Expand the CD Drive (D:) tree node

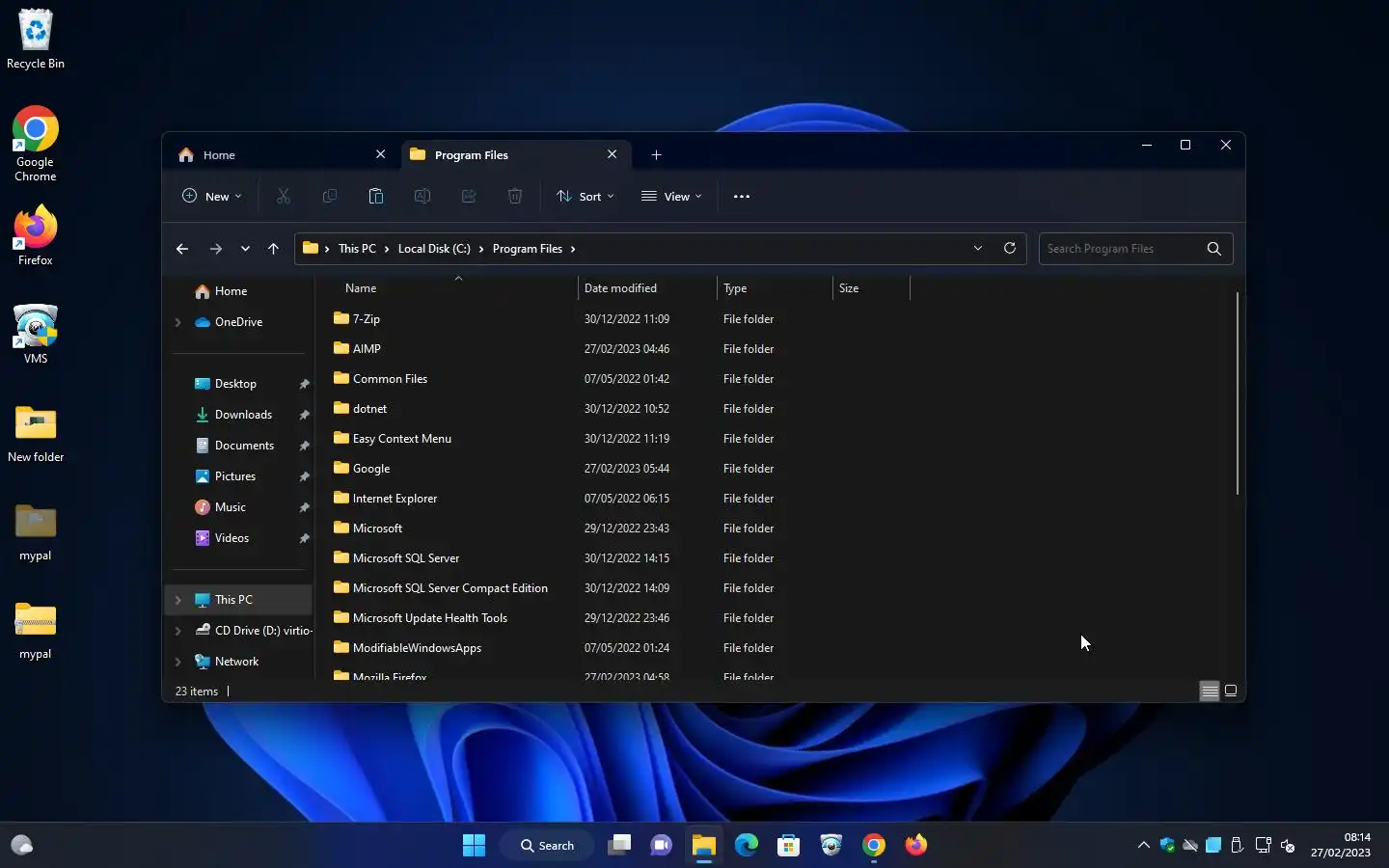click(177, 631)
